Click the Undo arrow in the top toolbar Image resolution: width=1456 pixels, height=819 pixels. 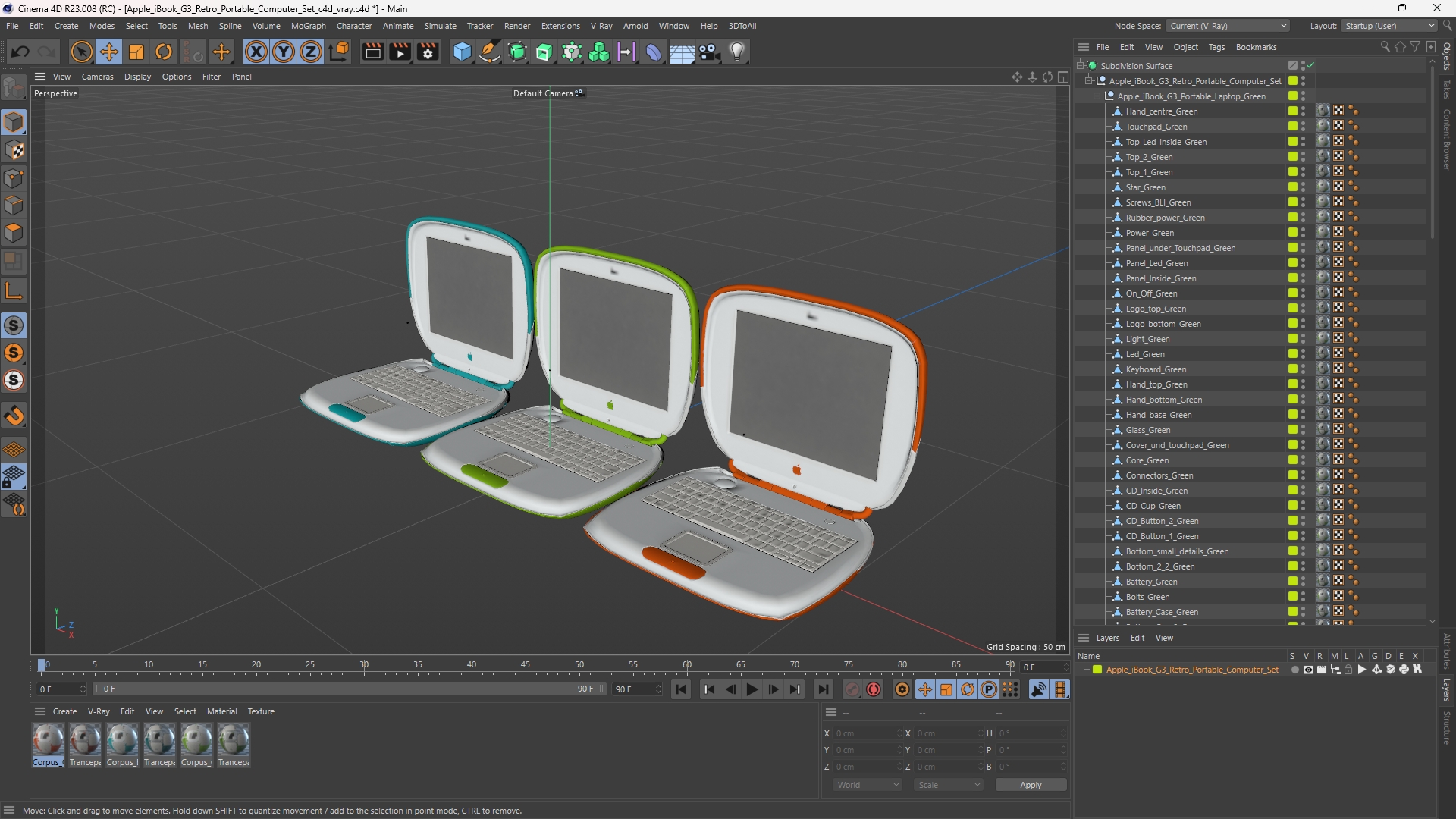pyautogui.click(x=20, y=52)
